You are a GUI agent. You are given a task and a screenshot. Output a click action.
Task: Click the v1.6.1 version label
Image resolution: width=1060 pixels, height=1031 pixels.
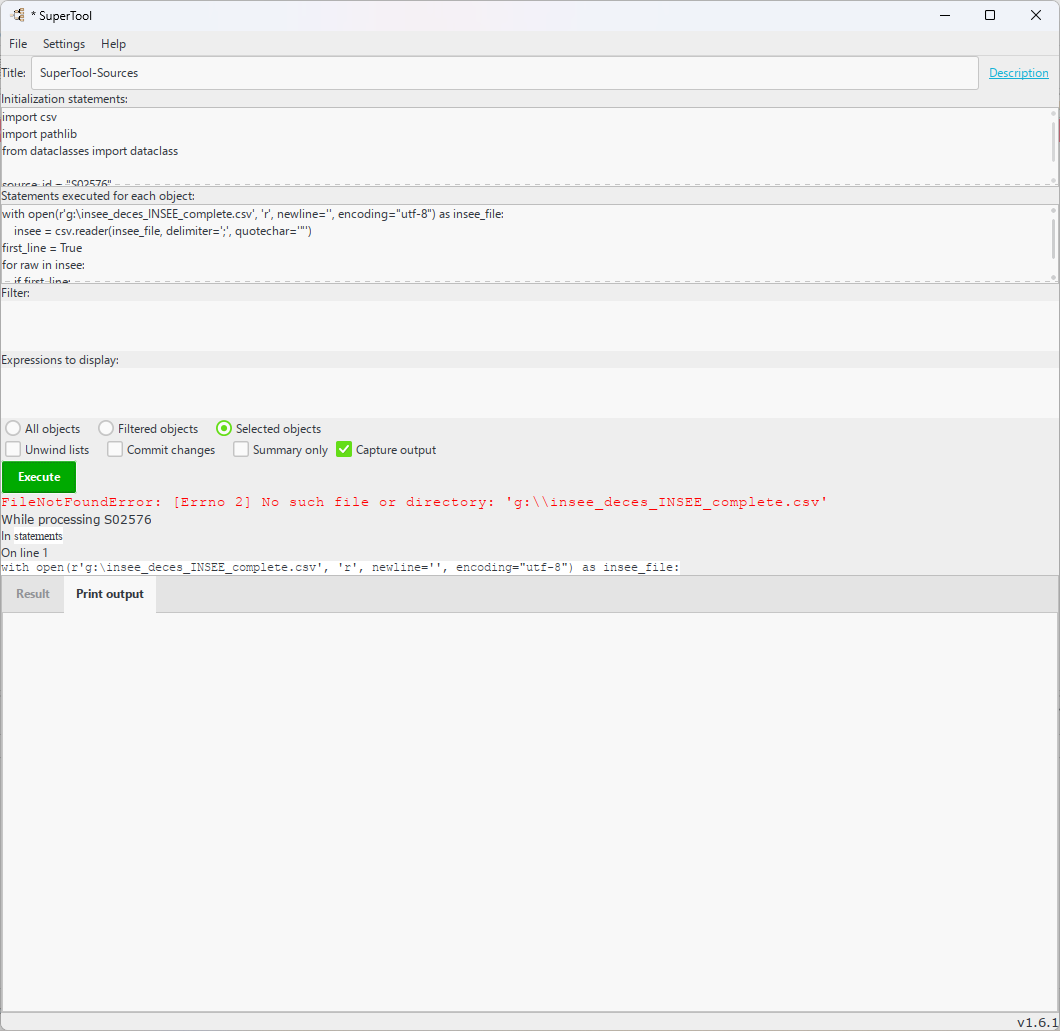coord(1037,1022)
